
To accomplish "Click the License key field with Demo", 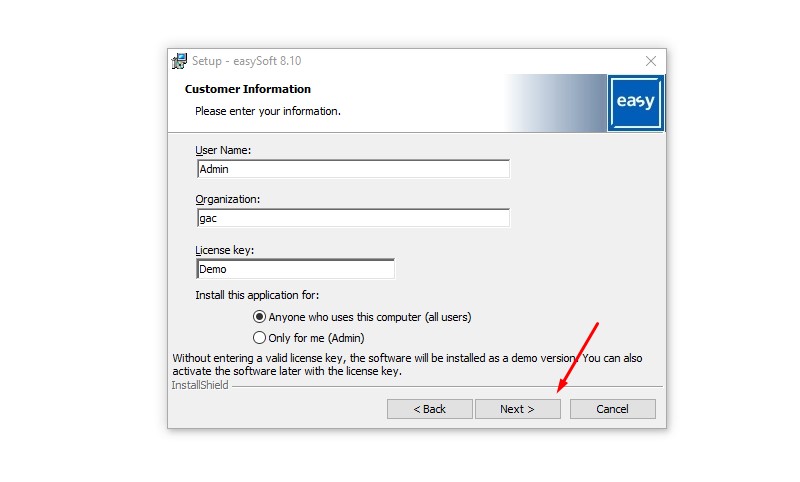I will point(295,269).
